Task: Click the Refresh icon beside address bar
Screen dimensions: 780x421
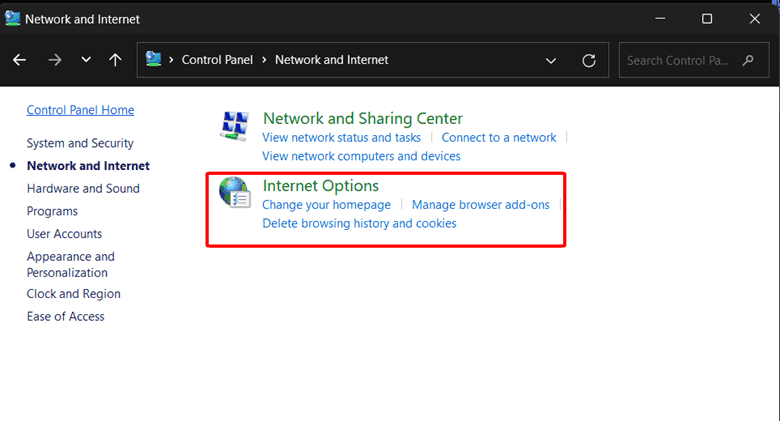Action: (x=589, y=61)
